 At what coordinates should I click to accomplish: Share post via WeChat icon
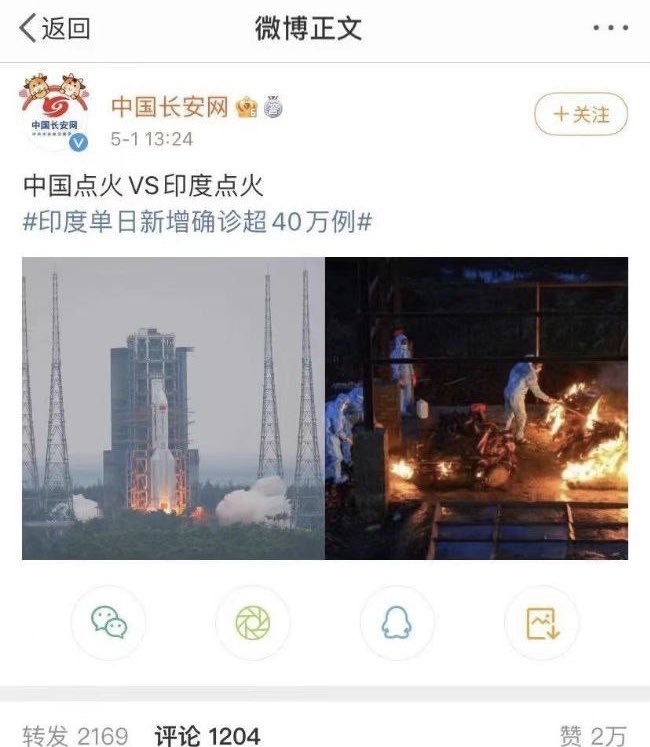click(109, 622)
